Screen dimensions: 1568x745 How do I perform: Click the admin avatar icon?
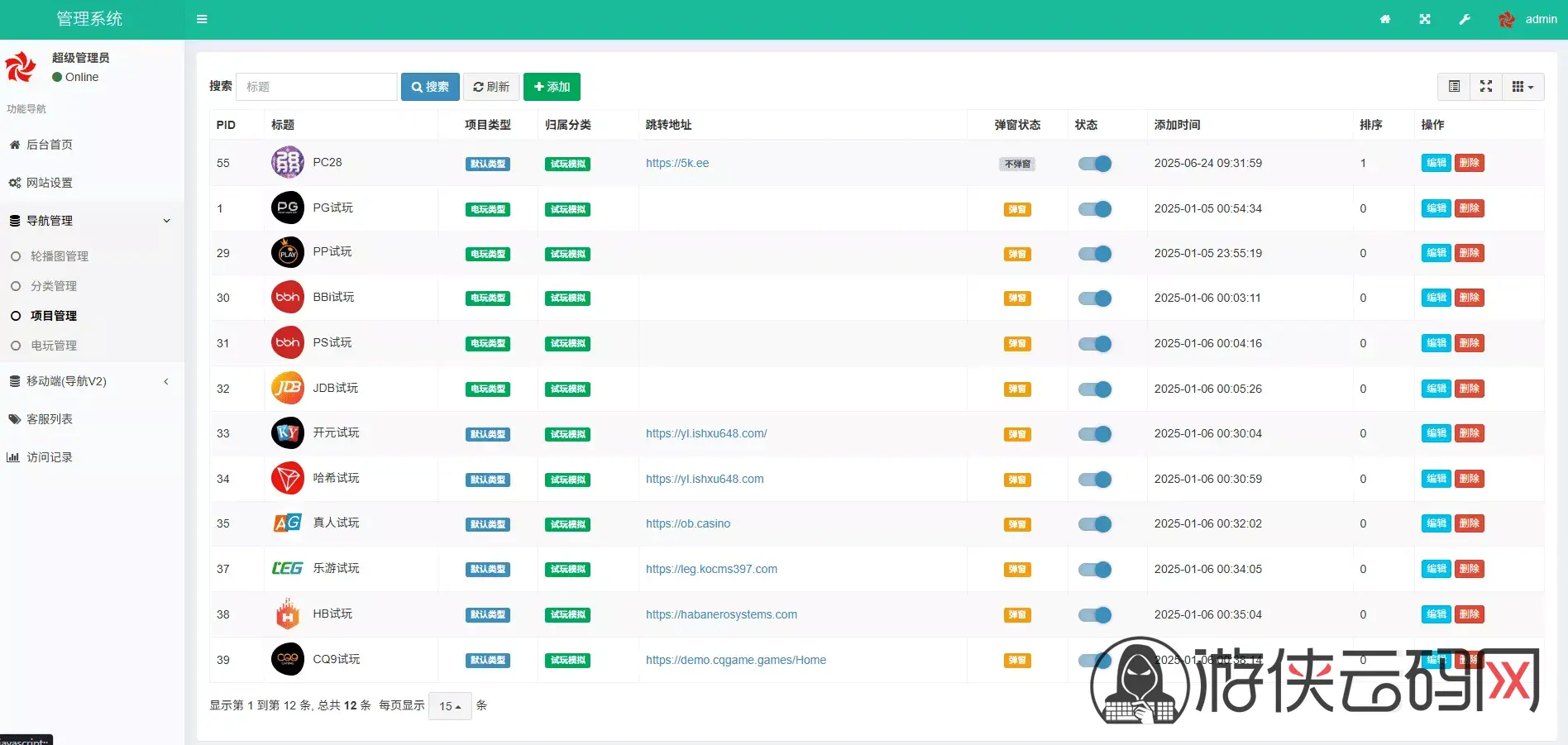[x=1507, y=19]
